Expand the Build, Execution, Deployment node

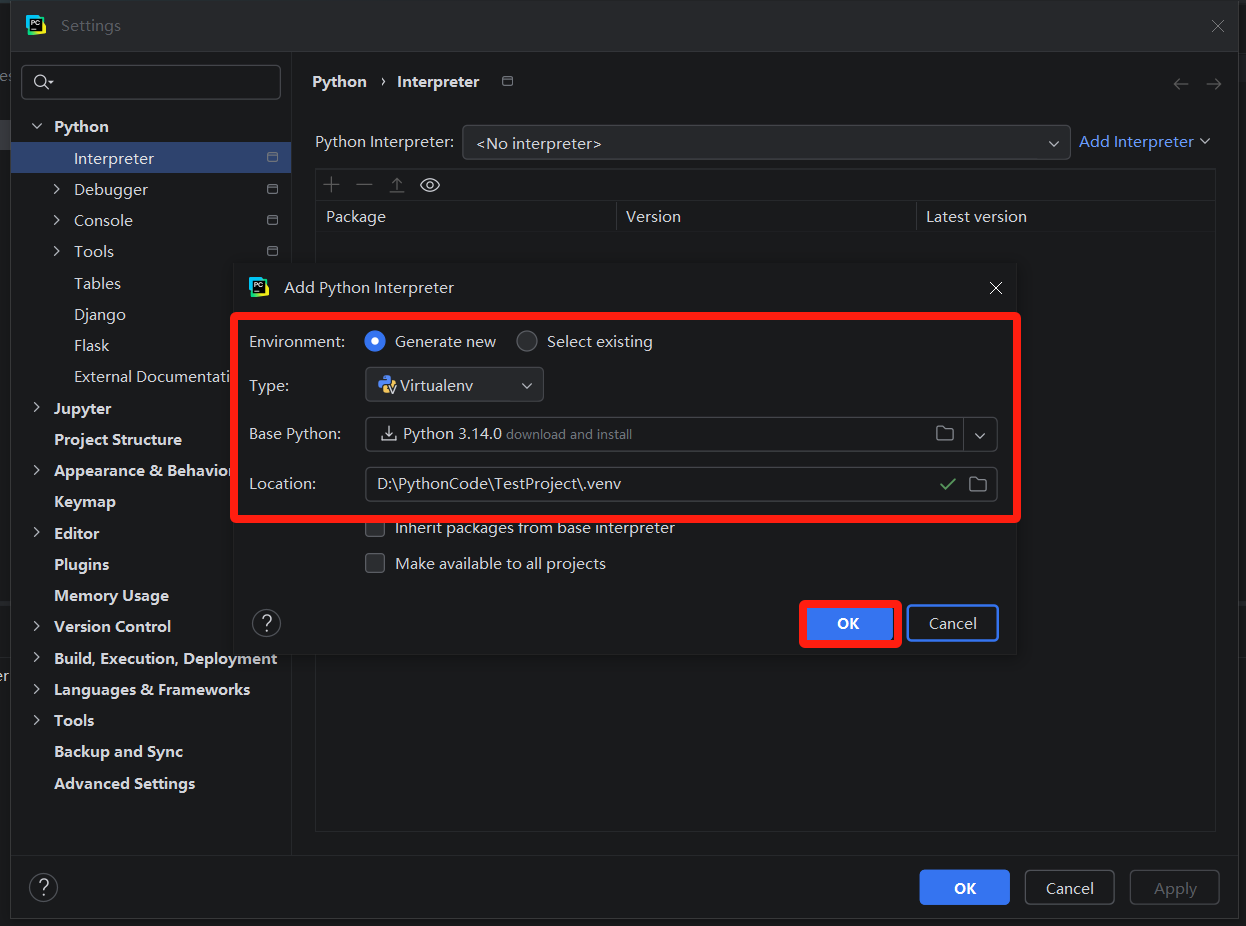click(x=37, y=658)
